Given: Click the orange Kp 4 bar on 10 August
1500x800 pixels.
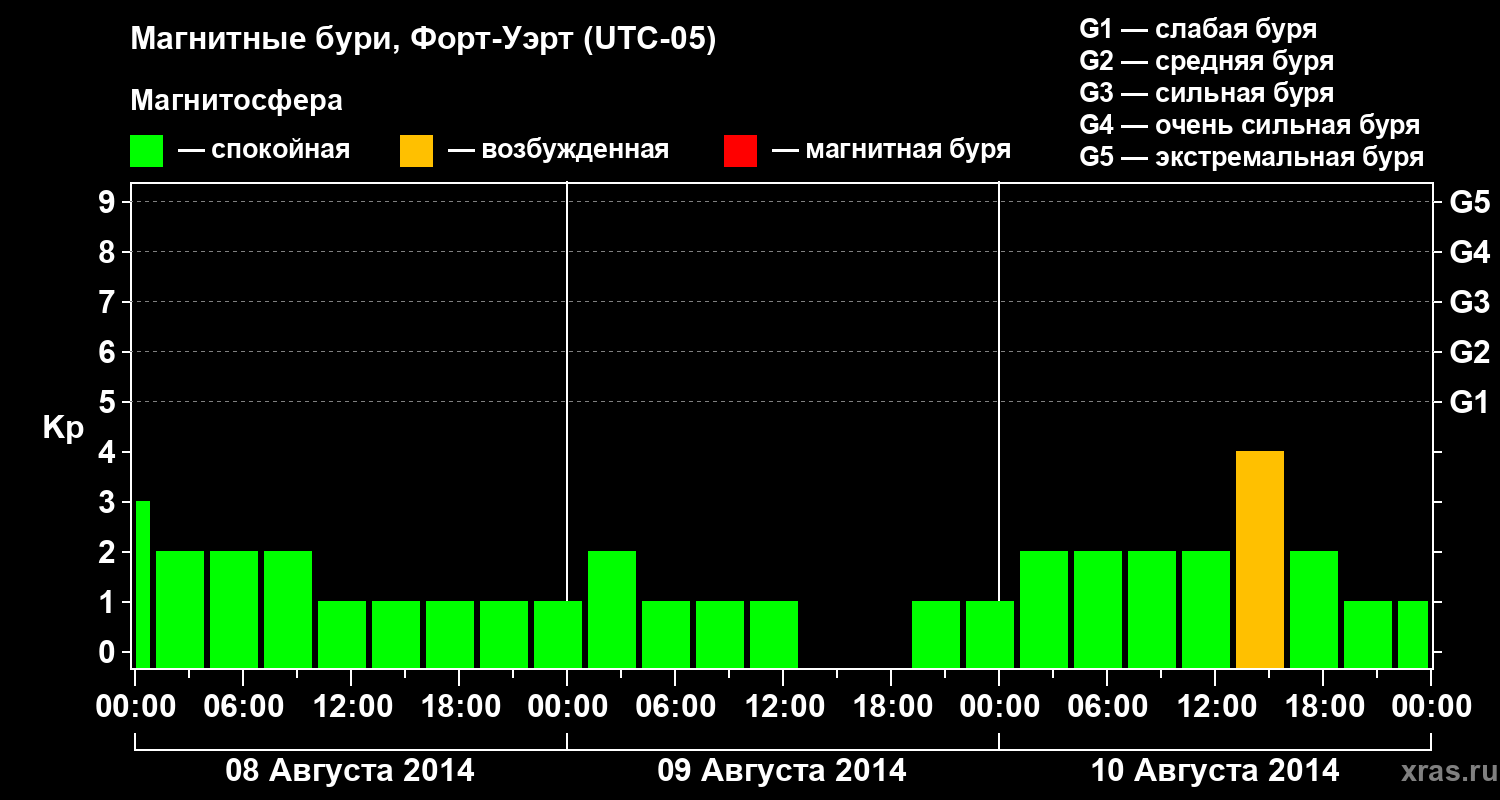Looking at the screenshot, I should click(x=1260, y=560).
